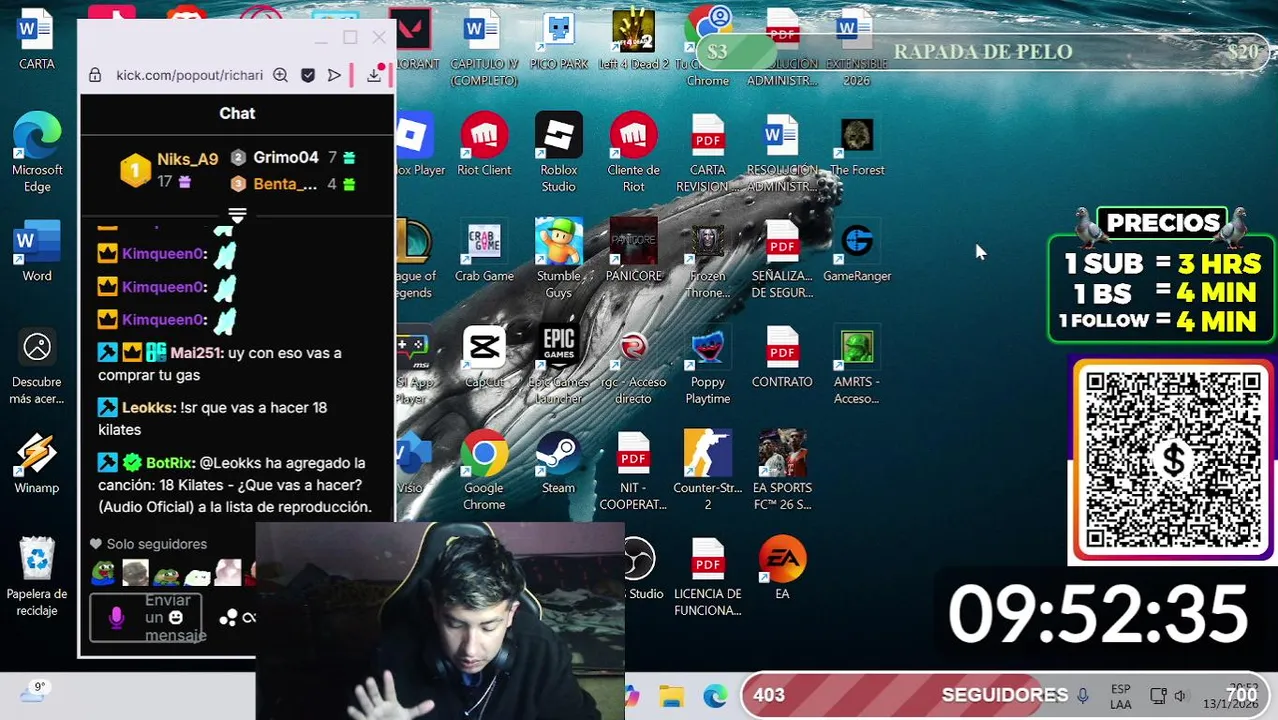Click the zoom magnifier icon in address bar
Screen dimensions: 1278x720
coord(281,75)
